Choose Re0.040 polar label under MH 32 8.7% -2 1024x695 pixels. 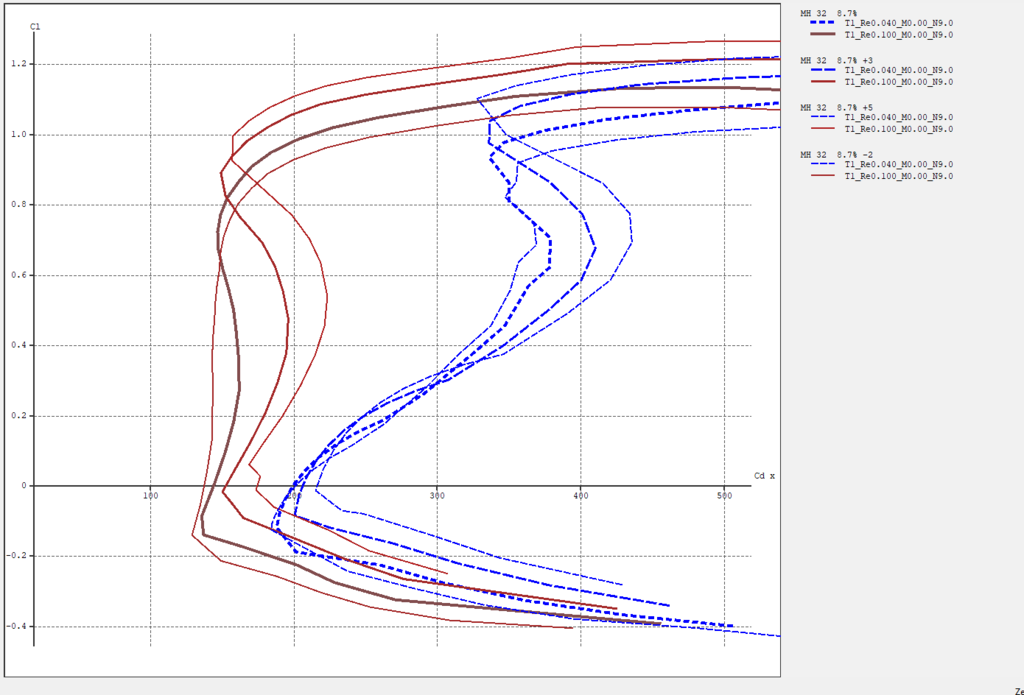click(898, 165)
